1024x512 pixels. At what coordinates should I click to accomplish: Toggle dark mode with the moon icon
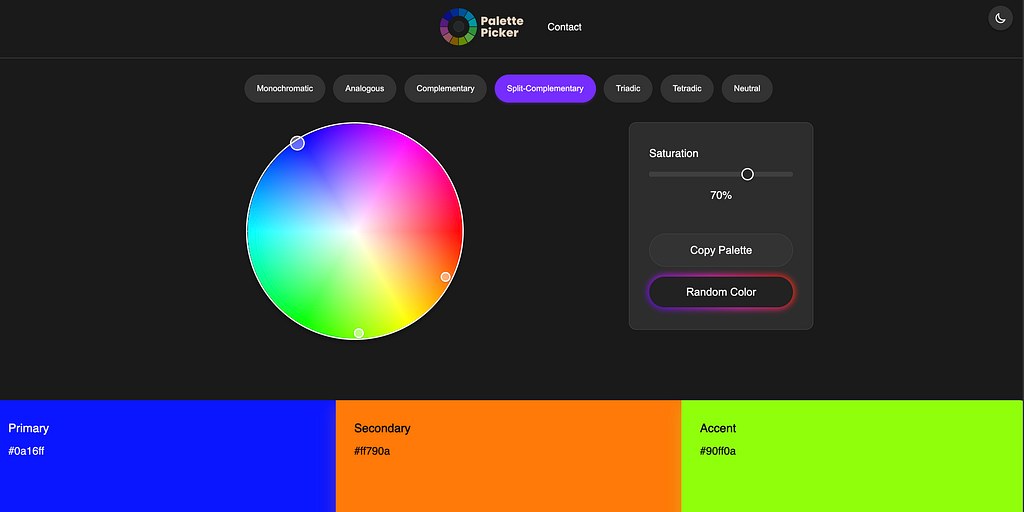(x=1000, y=18)
